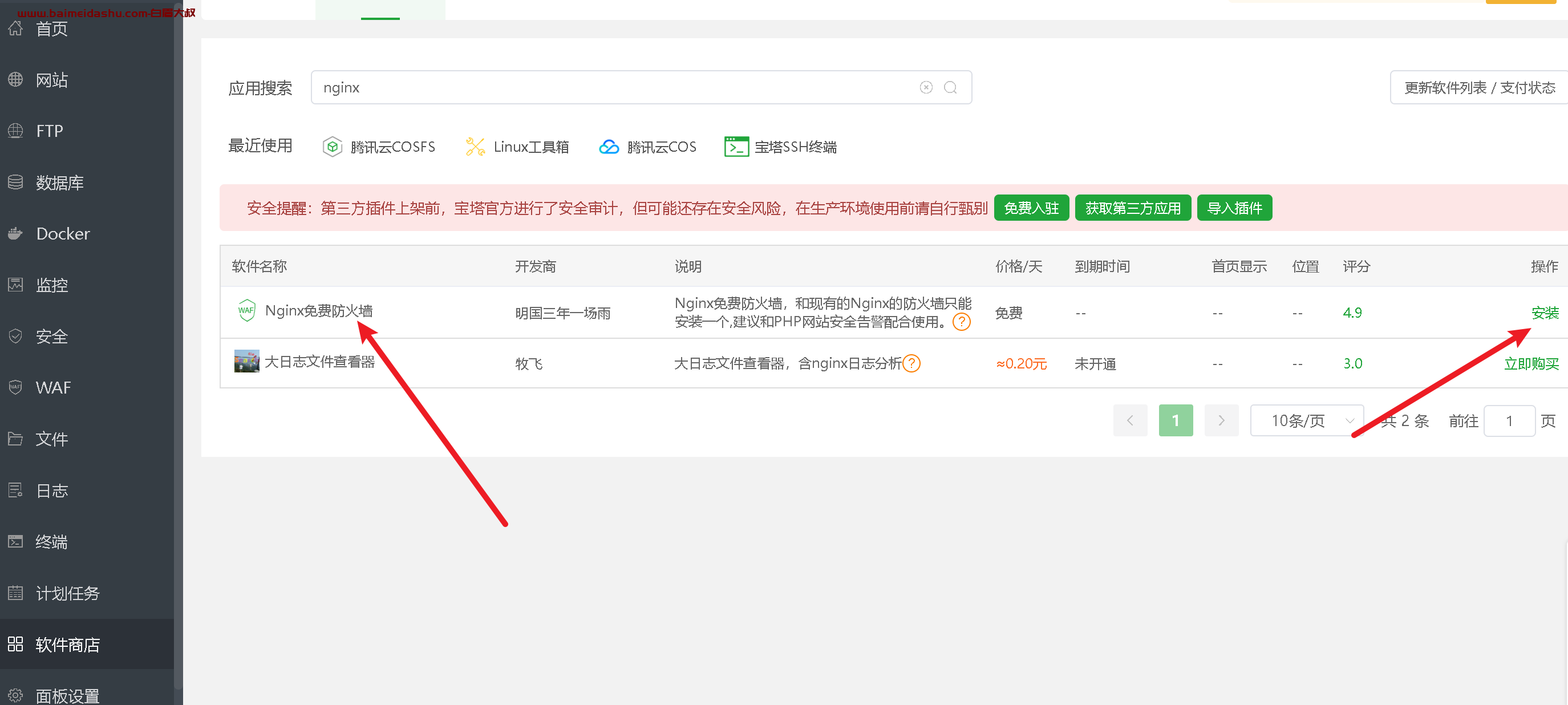Click the 终端 terminal icon
1568x705 pixels.
[15, 541]
